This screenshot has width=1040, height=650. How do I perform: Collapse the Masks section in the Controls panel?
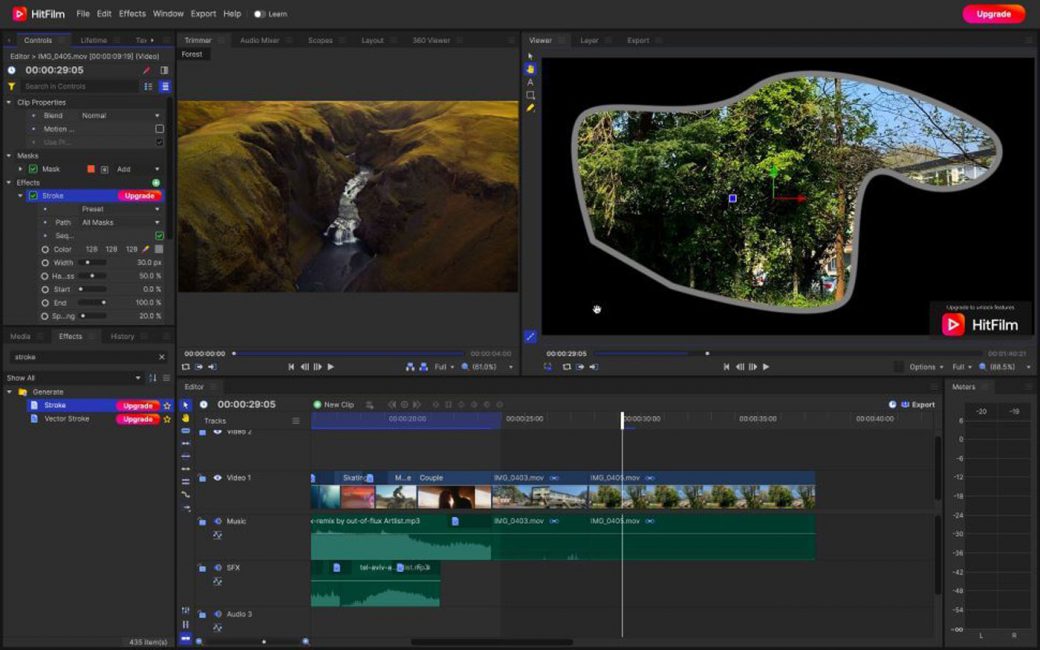(x=8, y=156)
